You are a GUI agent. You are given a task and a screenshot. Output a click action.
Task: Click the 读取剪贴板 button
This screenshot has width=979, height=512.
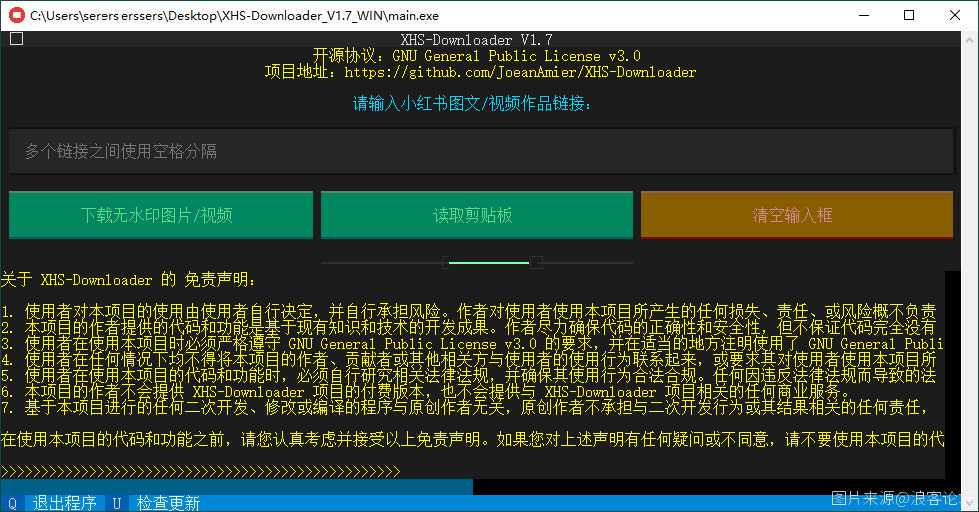[476, 215]
